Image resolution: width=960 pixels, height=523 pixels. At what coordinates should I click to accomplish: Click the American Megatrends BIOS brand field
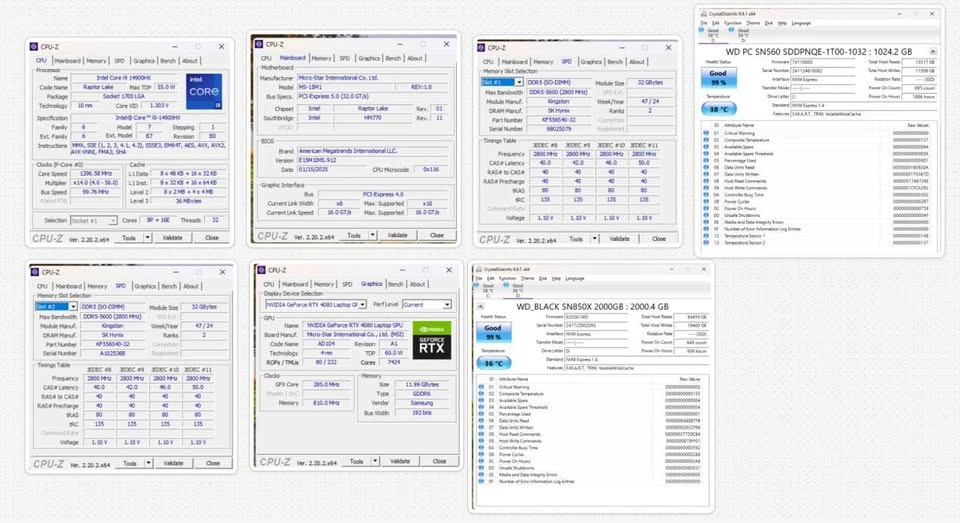(x=373, y=151)
